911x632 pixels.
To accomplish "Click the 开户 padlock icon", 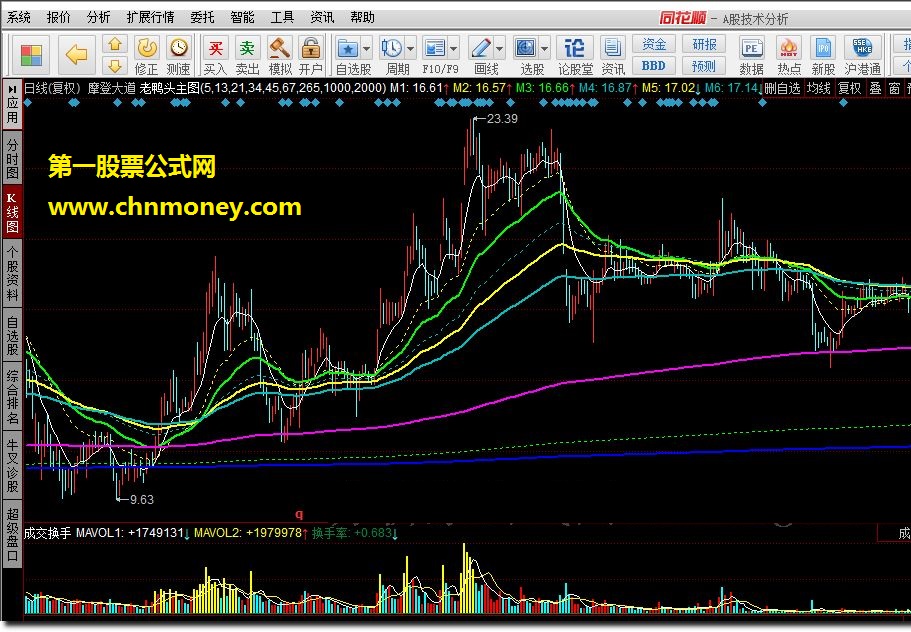I will point(311,48).
